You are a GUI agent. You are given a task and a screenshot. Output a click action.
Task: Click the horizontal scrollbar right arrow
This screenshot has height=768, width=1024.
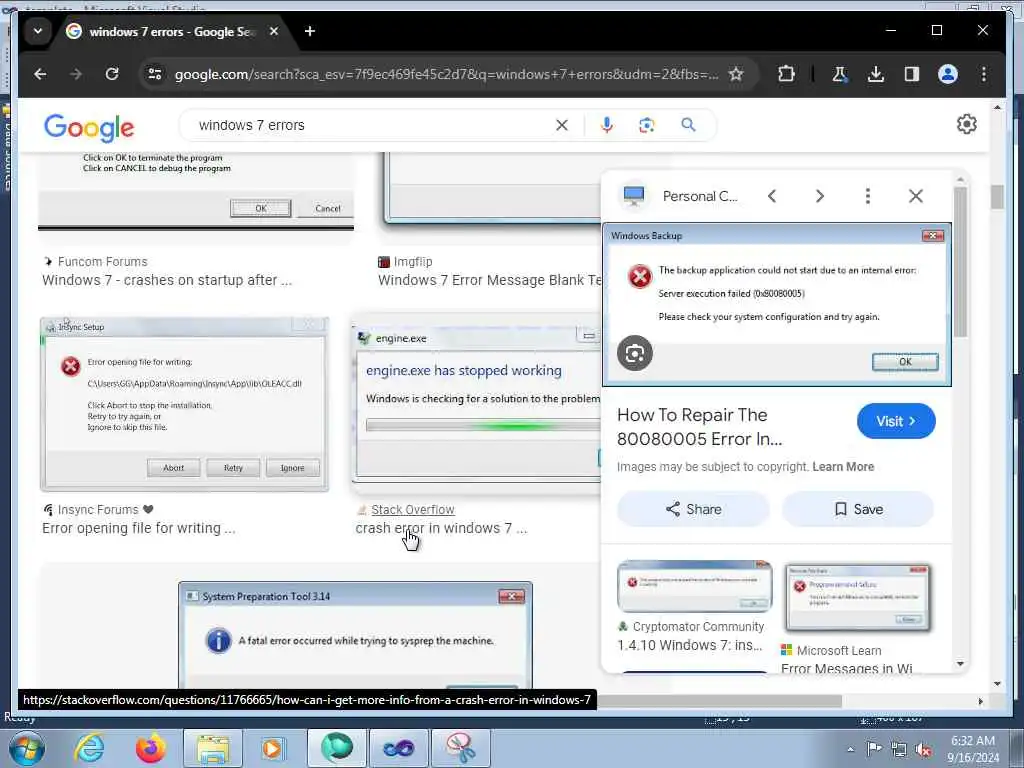tap(980, 701)
